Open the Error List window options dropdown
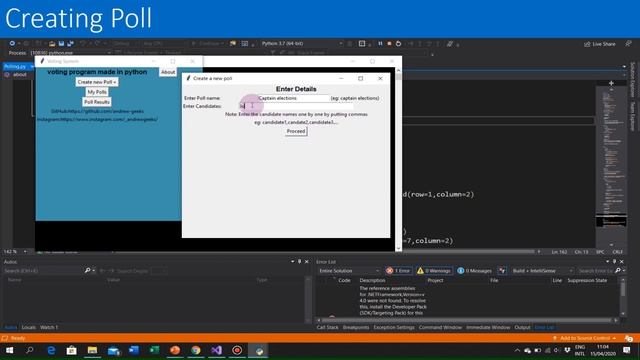Viewport: 640px width, 360px height. point(608,262)
